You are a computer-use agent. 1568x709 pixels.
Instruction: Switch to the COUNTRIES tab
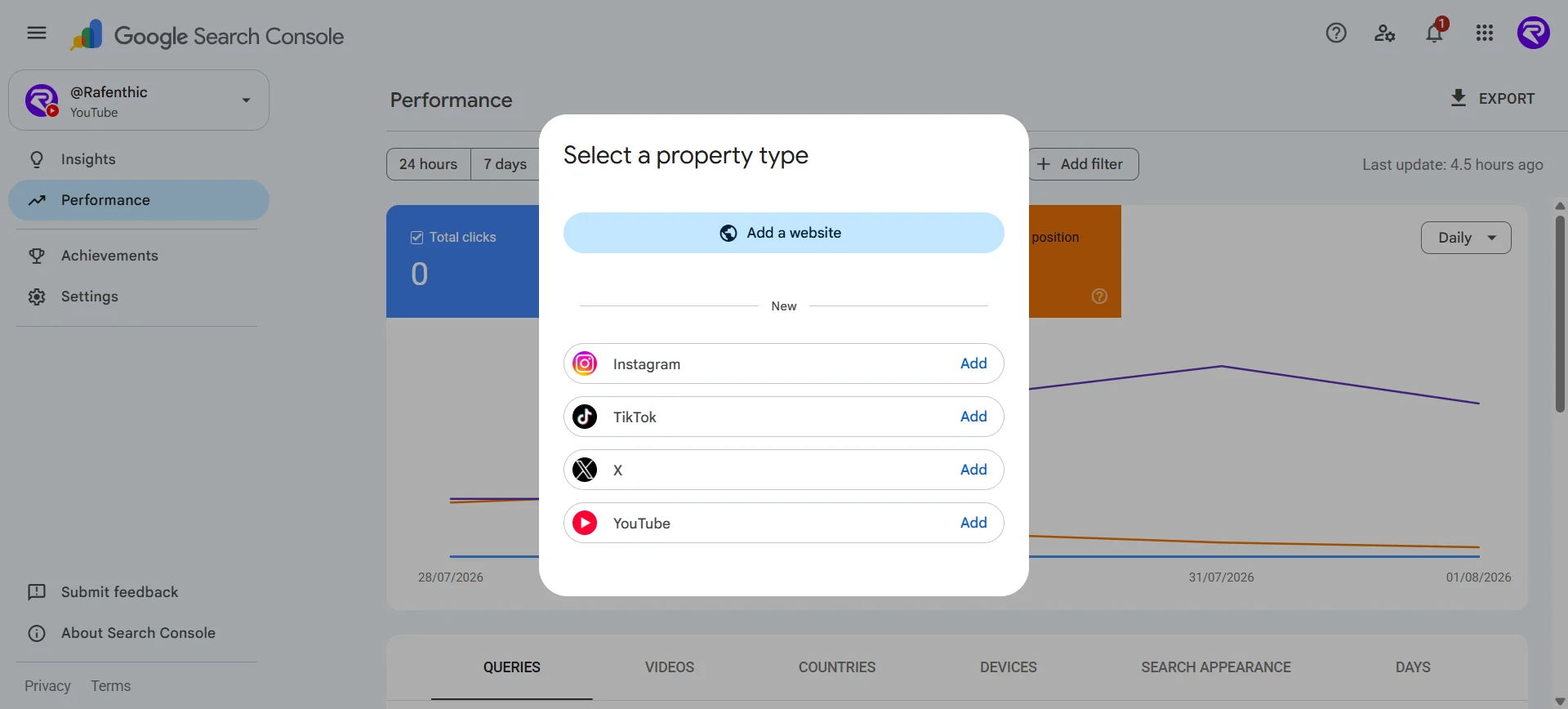(x=837, y=667)
